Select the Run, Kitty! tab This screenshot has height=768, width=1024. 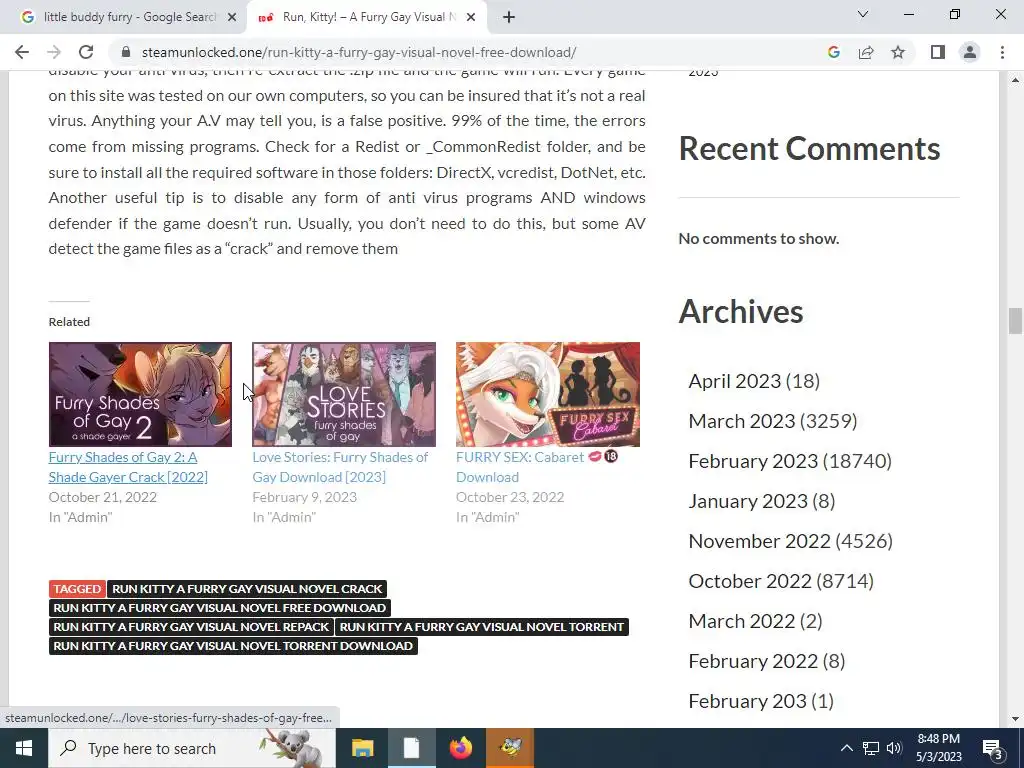pyautogui.click(x=367, y=18)
